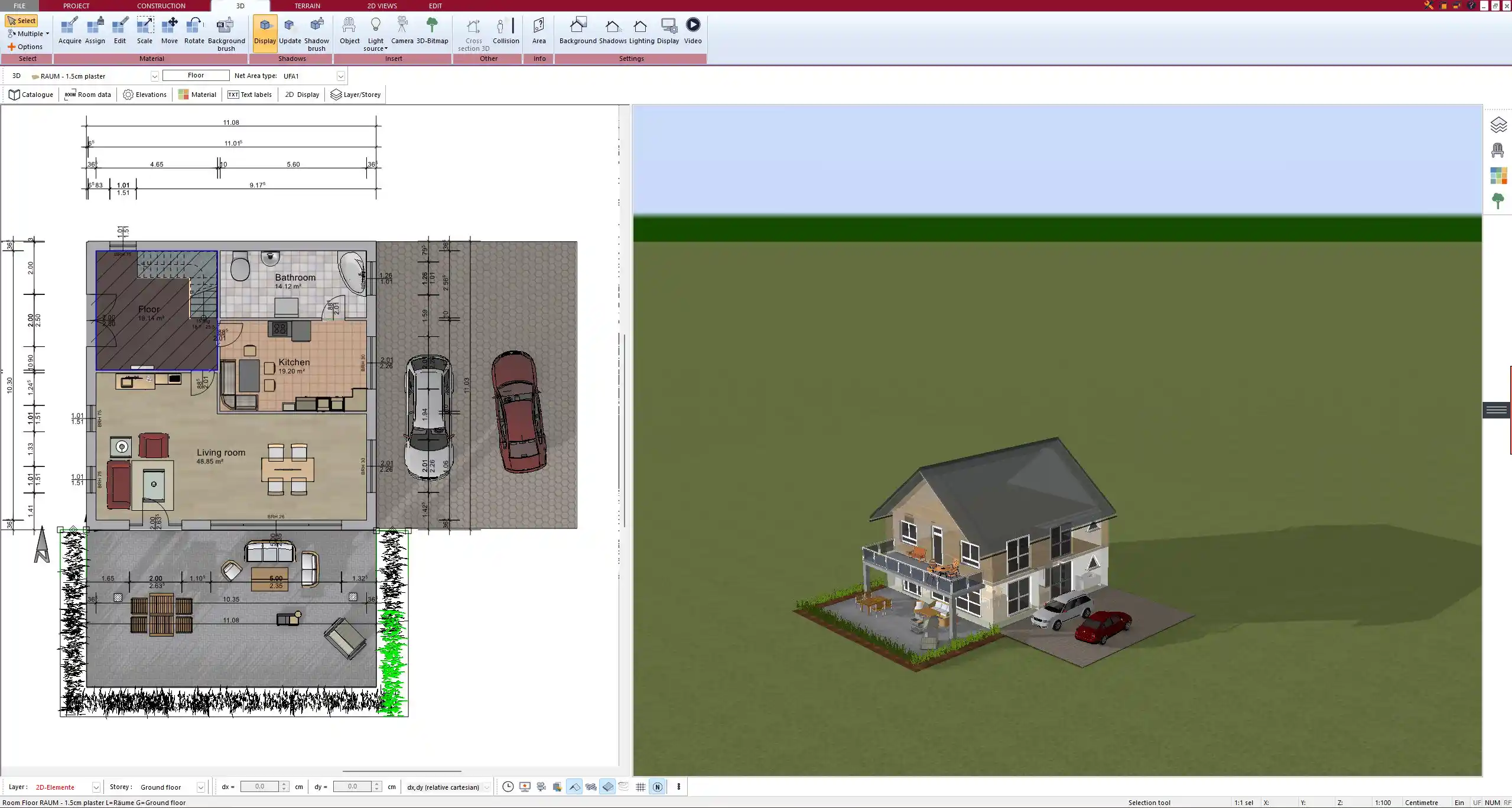Screen dimensions: 1512x808
Task: Open 2D Display options
Action: pyautogui.click(x=302, y=95)
